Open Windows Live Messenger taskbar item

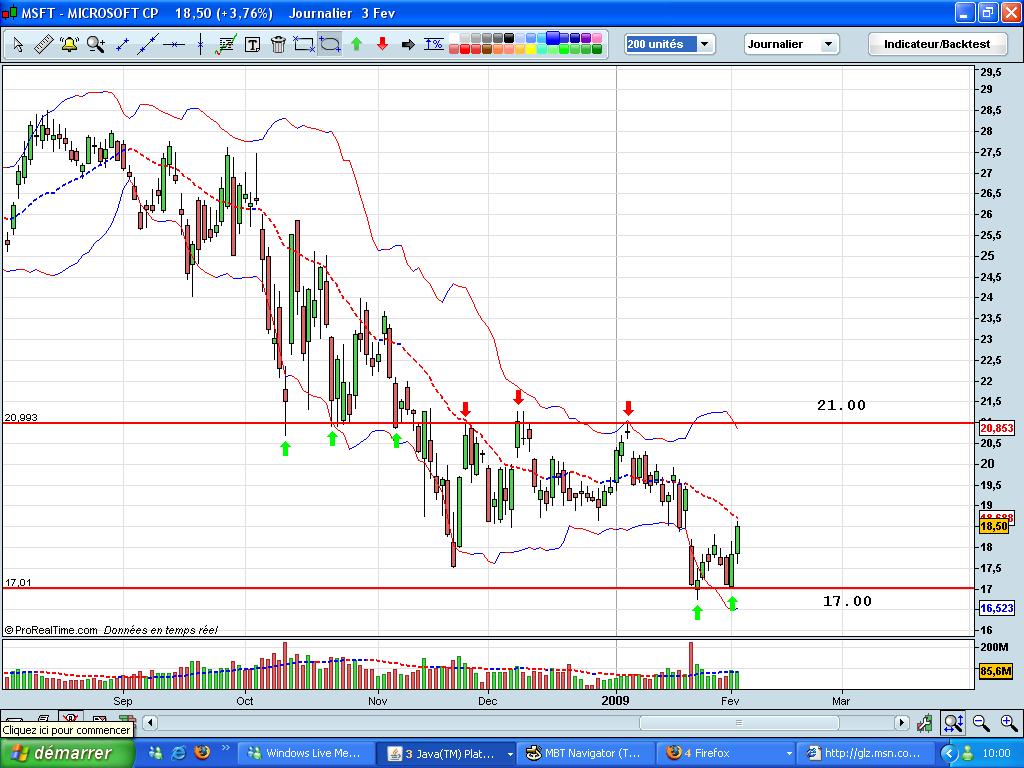[306, 754]
